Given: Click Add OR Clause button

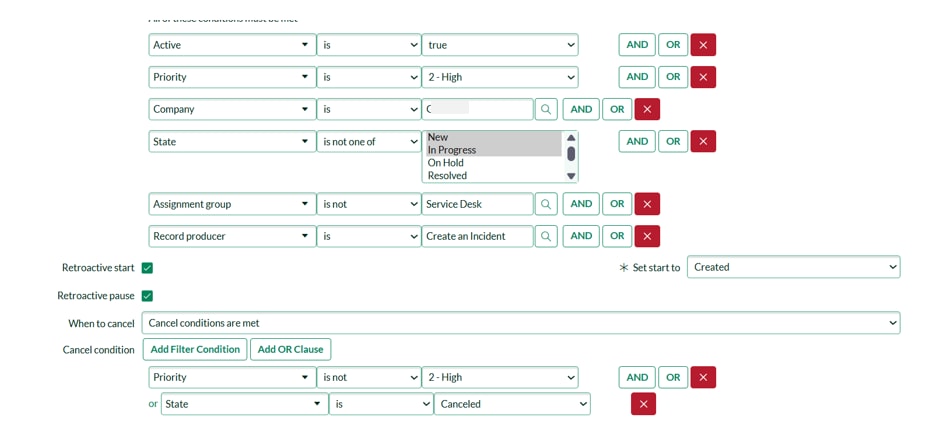Looking at the screenshot, I should click(290, 349).
